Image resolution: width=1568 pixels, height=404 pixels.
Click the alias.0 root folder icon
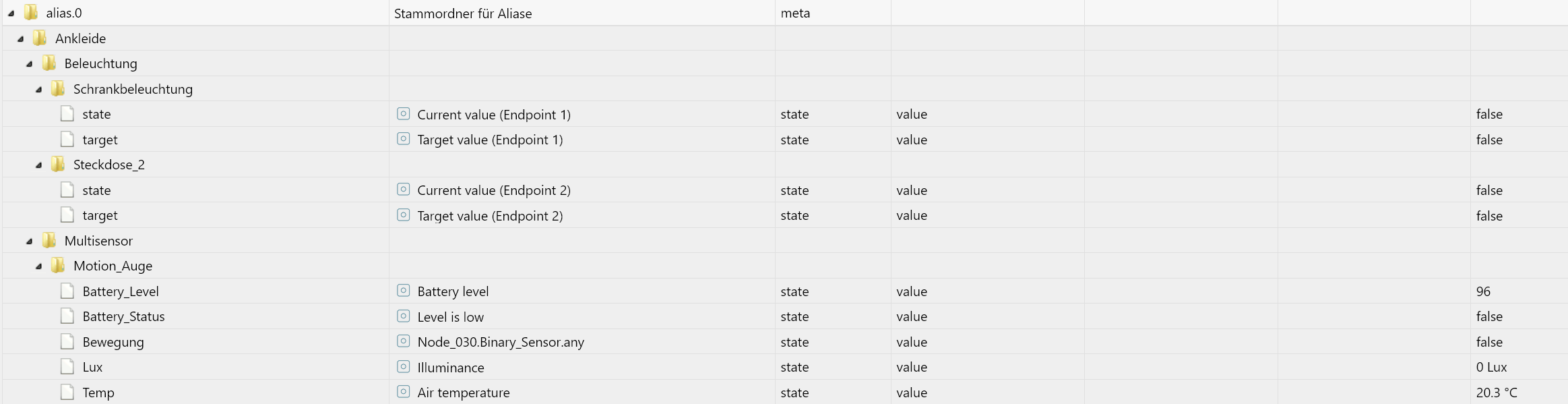click(x=31, y=13)
